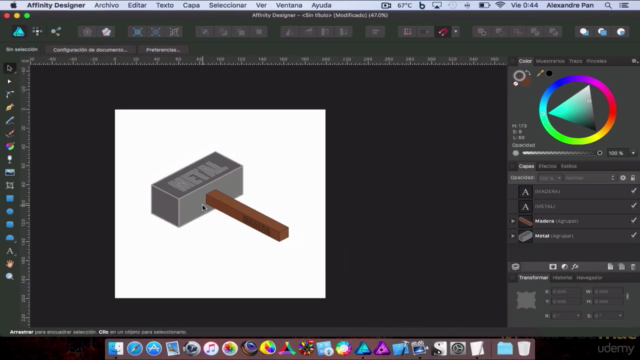
Task: Open the Seleccionar menu
Action: pyautogui.click(x=228, y=5)
